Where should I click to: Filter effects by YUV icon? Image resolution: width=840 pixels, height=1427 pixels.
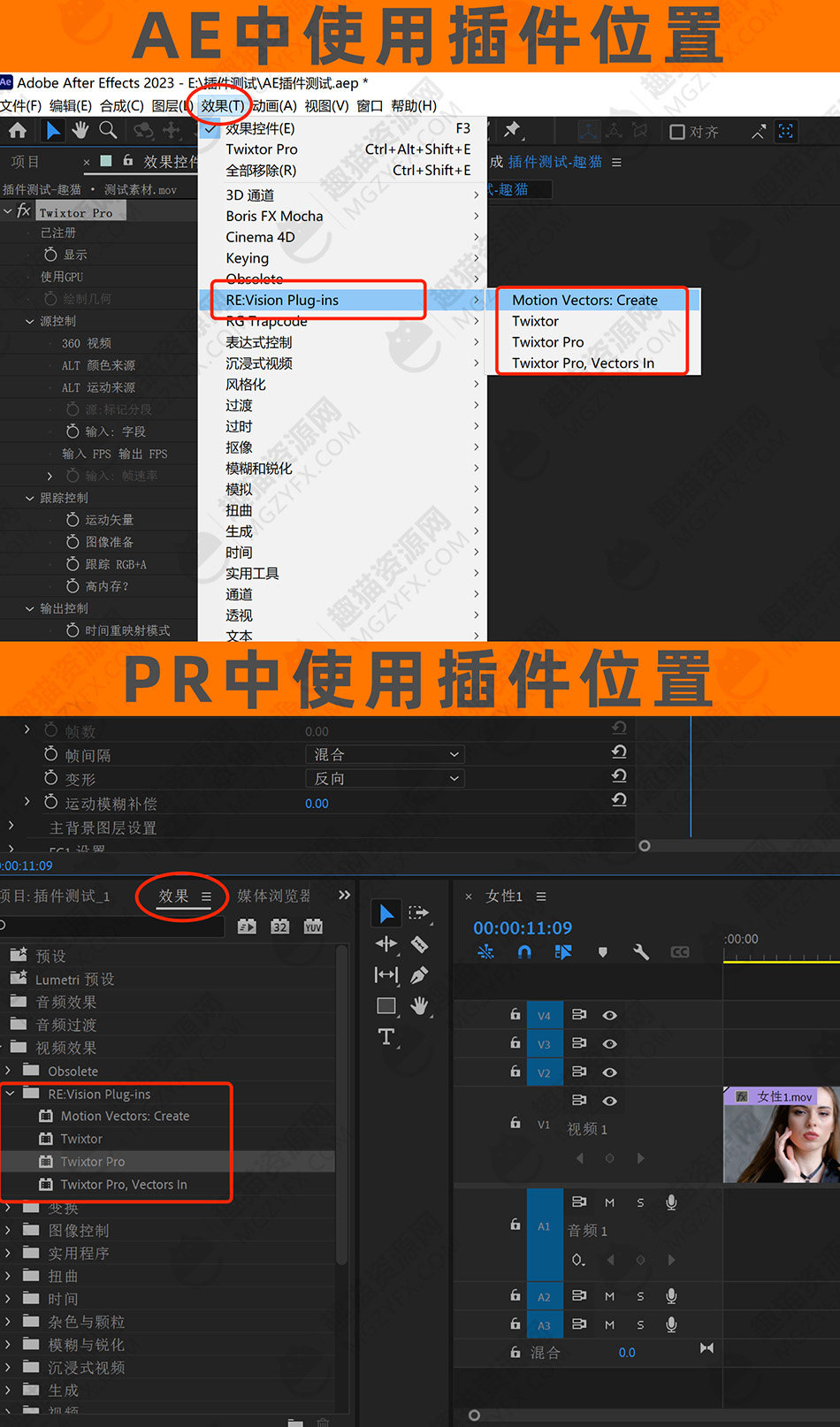(x=313, y=926)
